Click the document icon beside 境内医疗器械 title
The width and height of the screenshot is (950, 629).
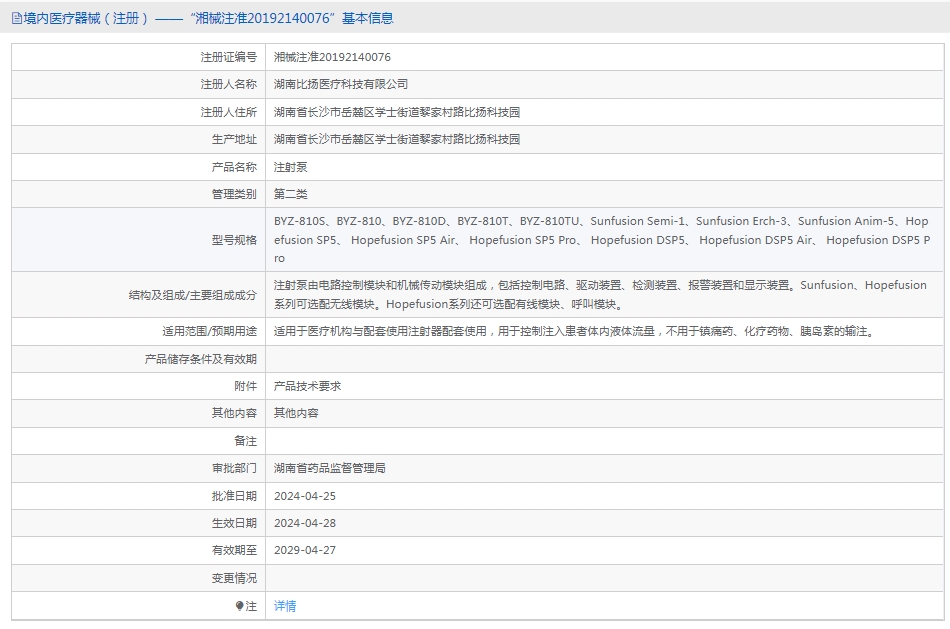click(16, 18)
